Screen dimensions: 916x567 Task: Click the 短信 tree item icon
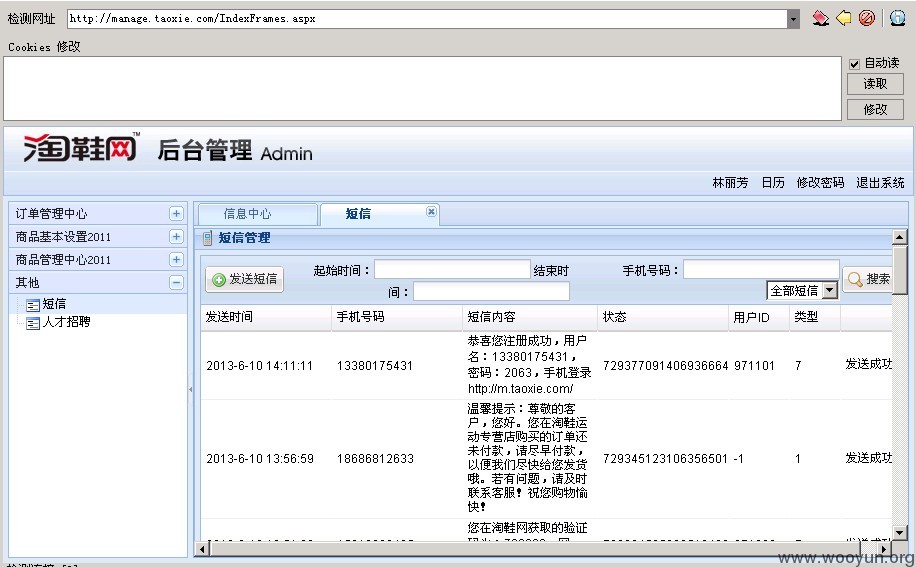33,305
